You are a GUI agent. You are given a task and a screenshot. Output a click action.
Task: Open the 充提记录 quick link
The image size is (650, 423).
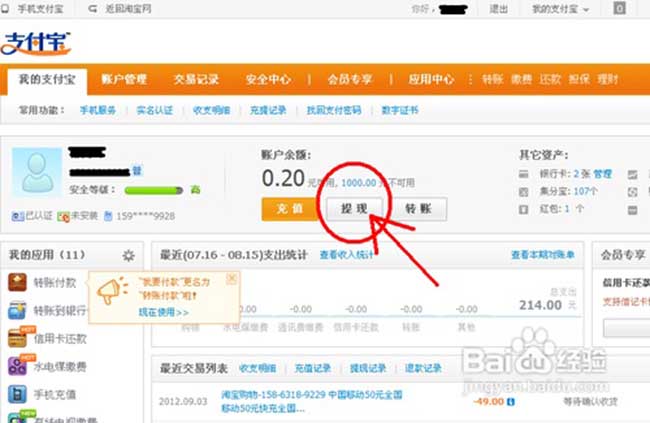pos(268,110)
